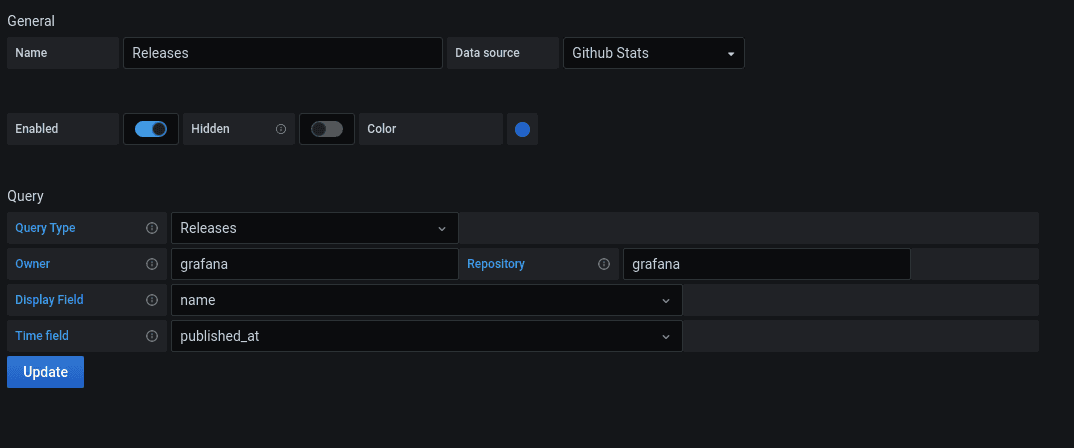Viewport: 1074px width, 448px height.
Task: Click info icon beside Owner label
Action: coord(152,264)
